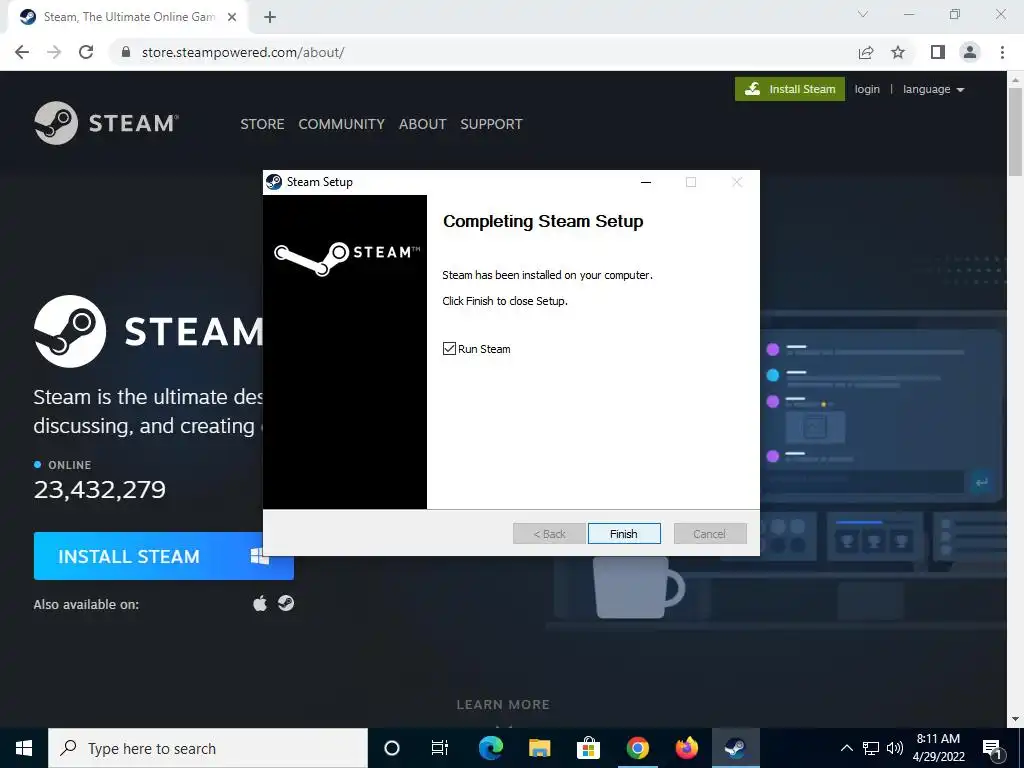Open Chrome's three-dot menu
1024x768 pixels.
(x=1002, y=52)
